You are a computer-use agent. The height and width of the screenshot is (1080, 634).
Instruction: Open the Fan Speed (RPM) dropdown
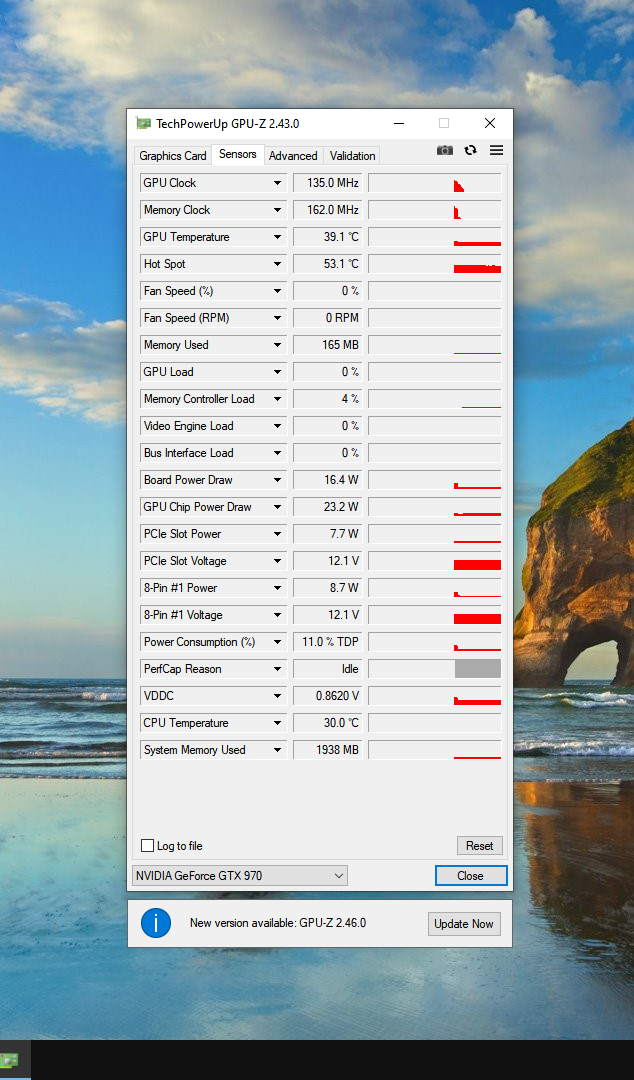[277, 318]
